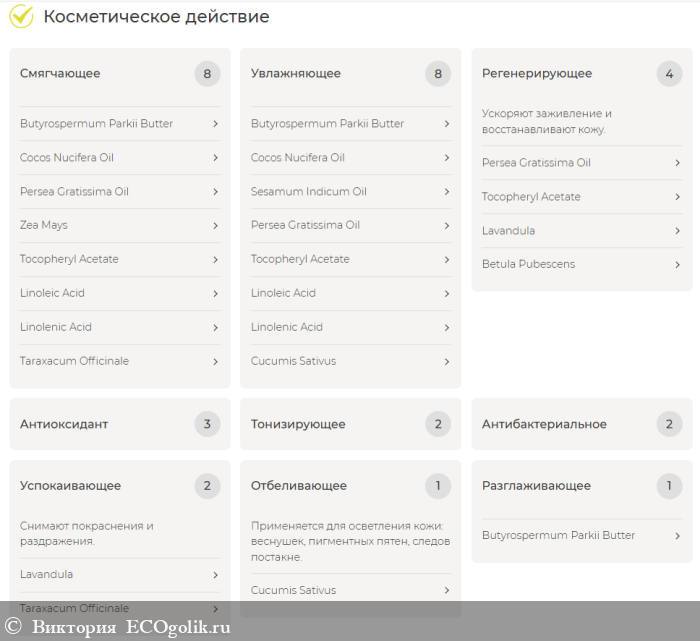Click the arrow next to Betula Pubescens
The width and height of the screenshot is (700, 641).
pos(677,265)
